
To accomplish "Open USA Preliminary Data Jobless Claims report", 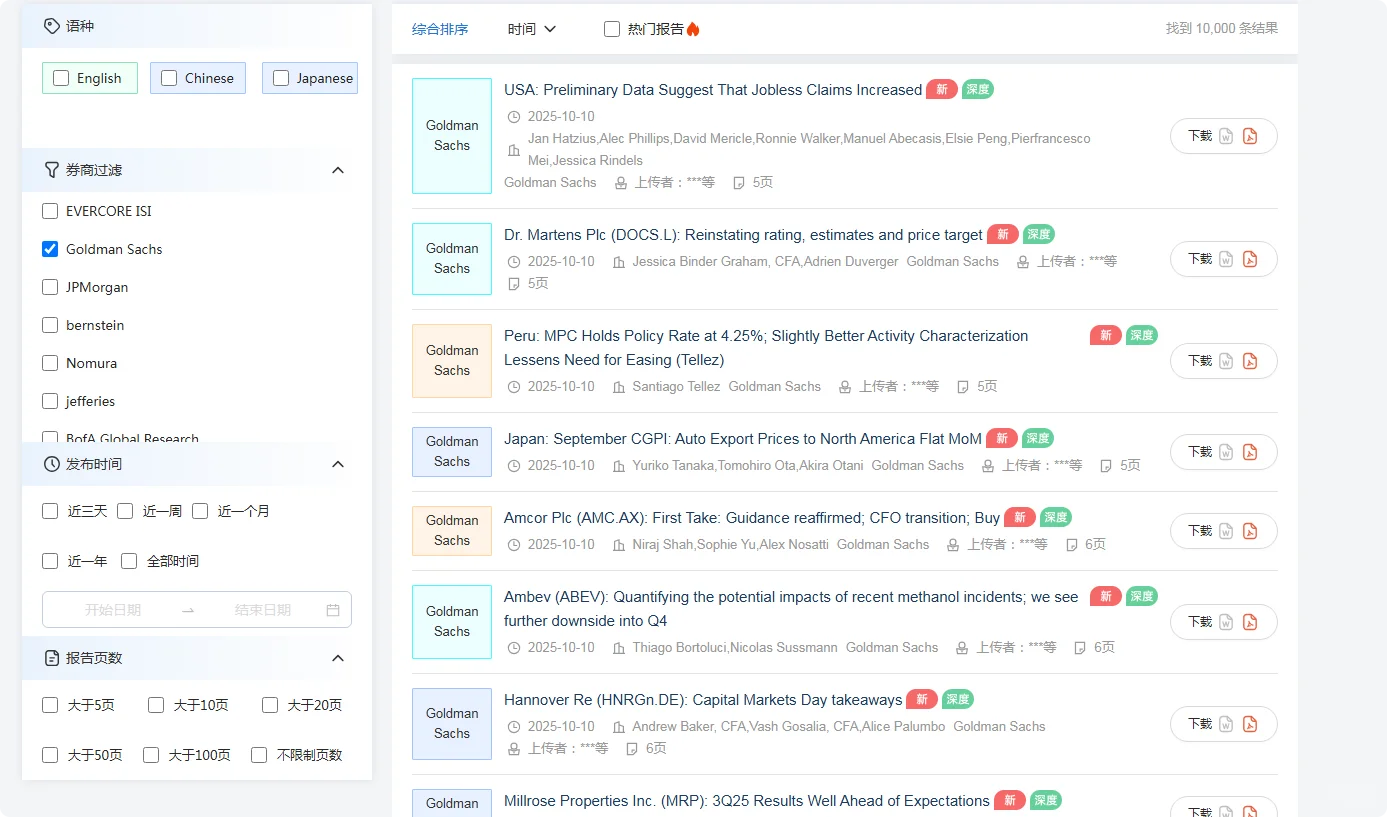I will coord(713,90).
